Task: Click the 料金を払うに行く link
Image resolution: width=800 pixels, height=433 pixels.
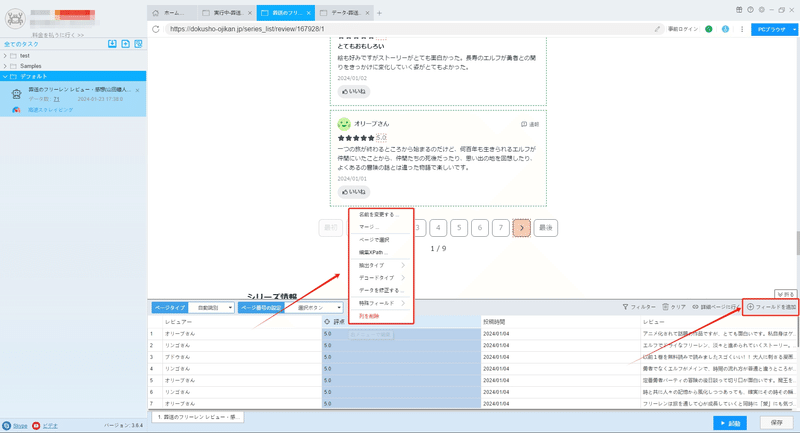Action: click(58, 35)
